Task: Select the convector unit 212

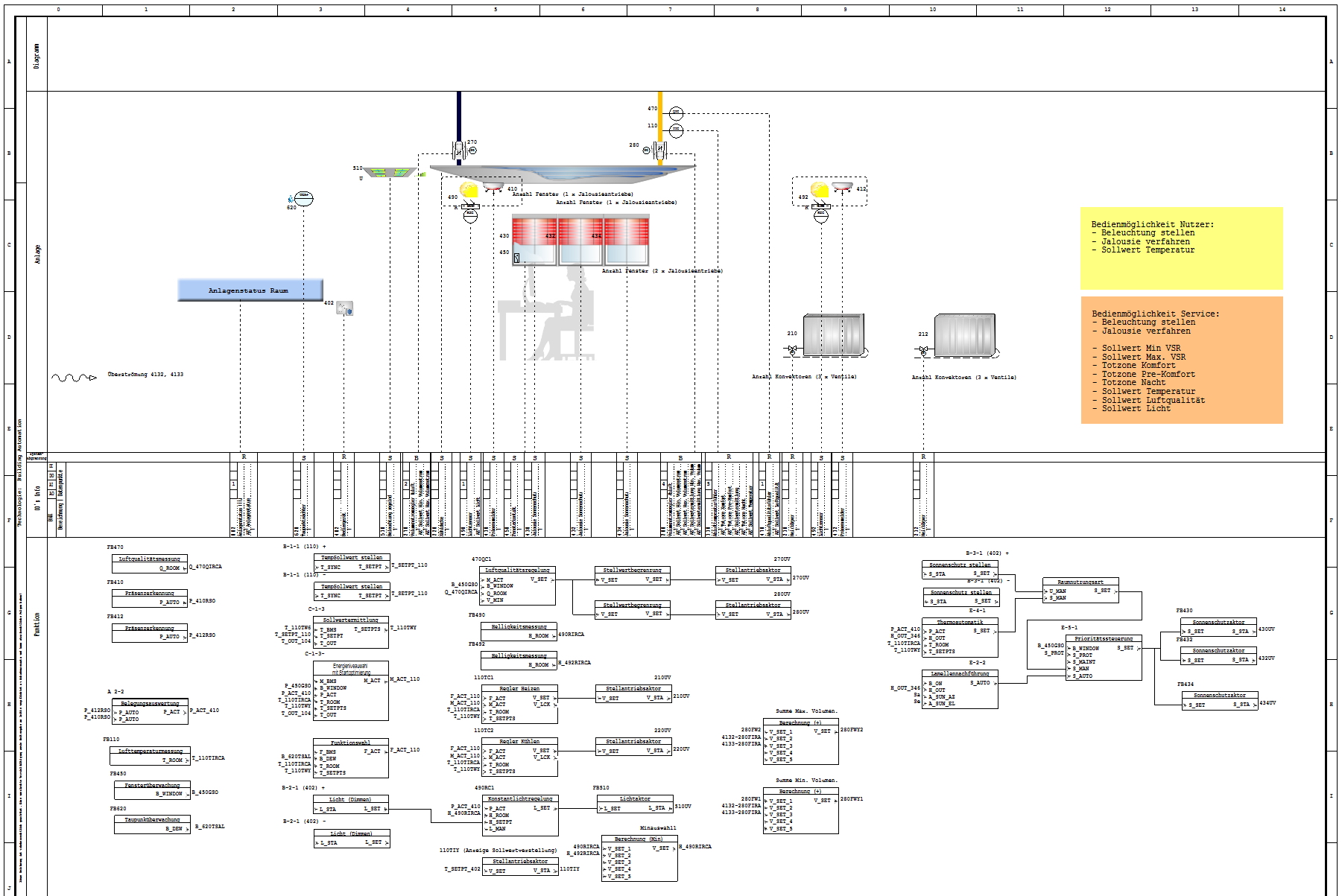Action: (965, 335)
